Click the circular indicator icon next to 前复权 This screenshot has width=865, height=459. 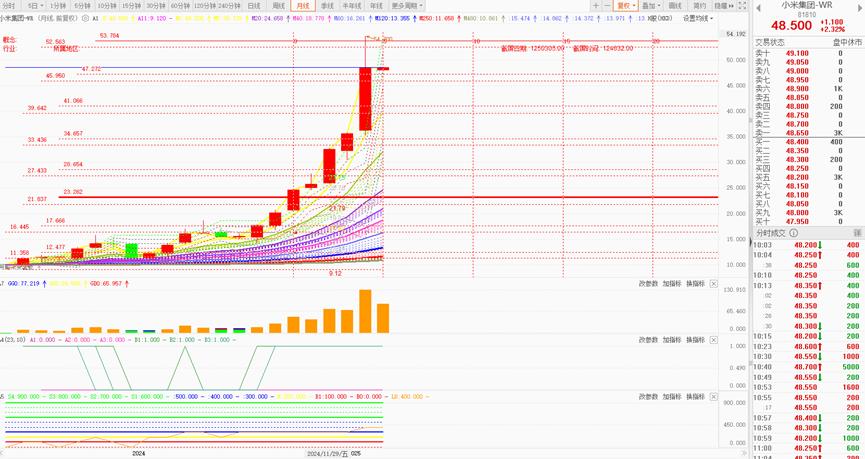tap(83, 18)
